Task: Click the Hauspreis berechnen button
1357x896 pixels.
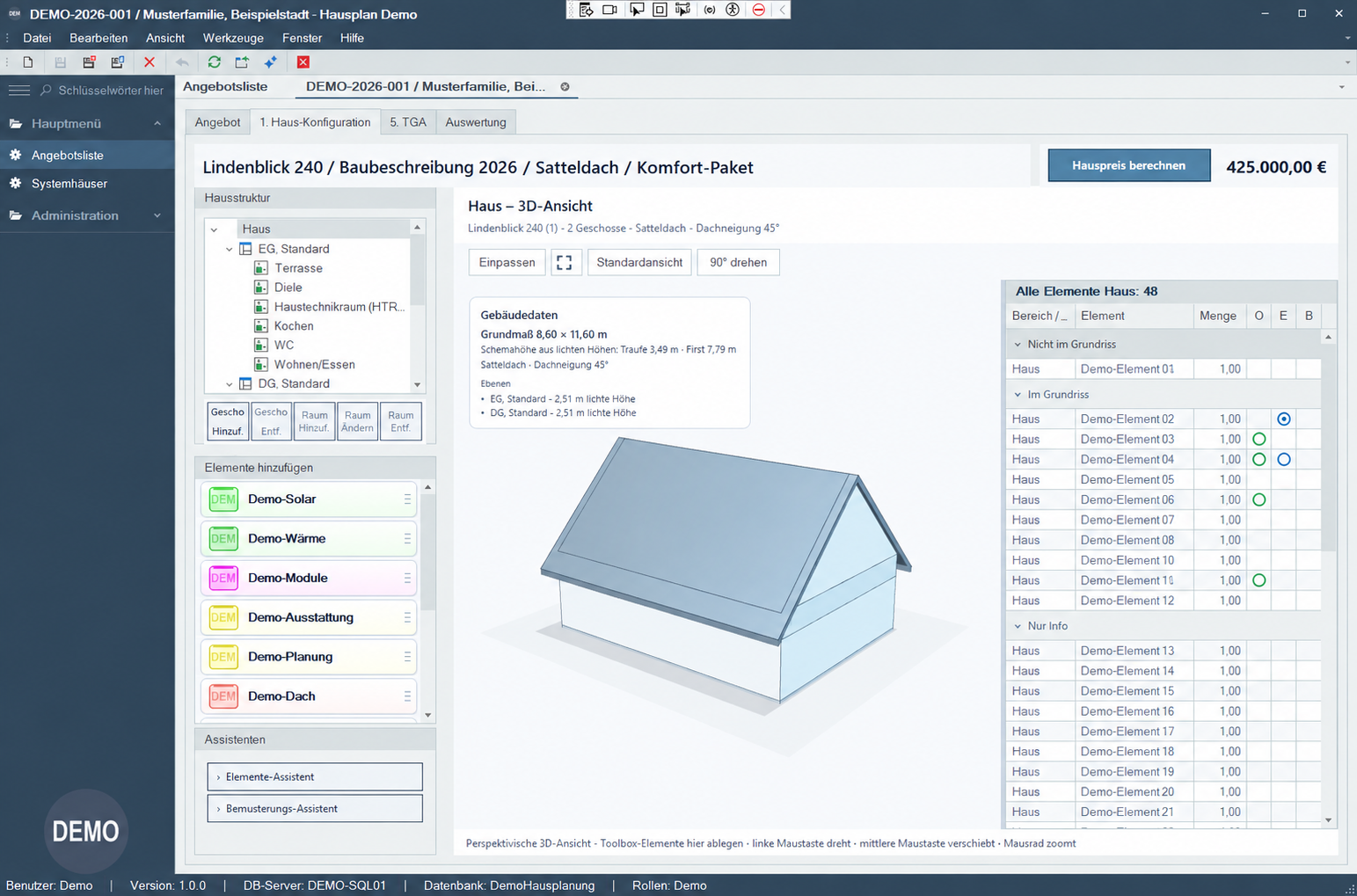Action: pyautogui.click(x=1129, y=165)
